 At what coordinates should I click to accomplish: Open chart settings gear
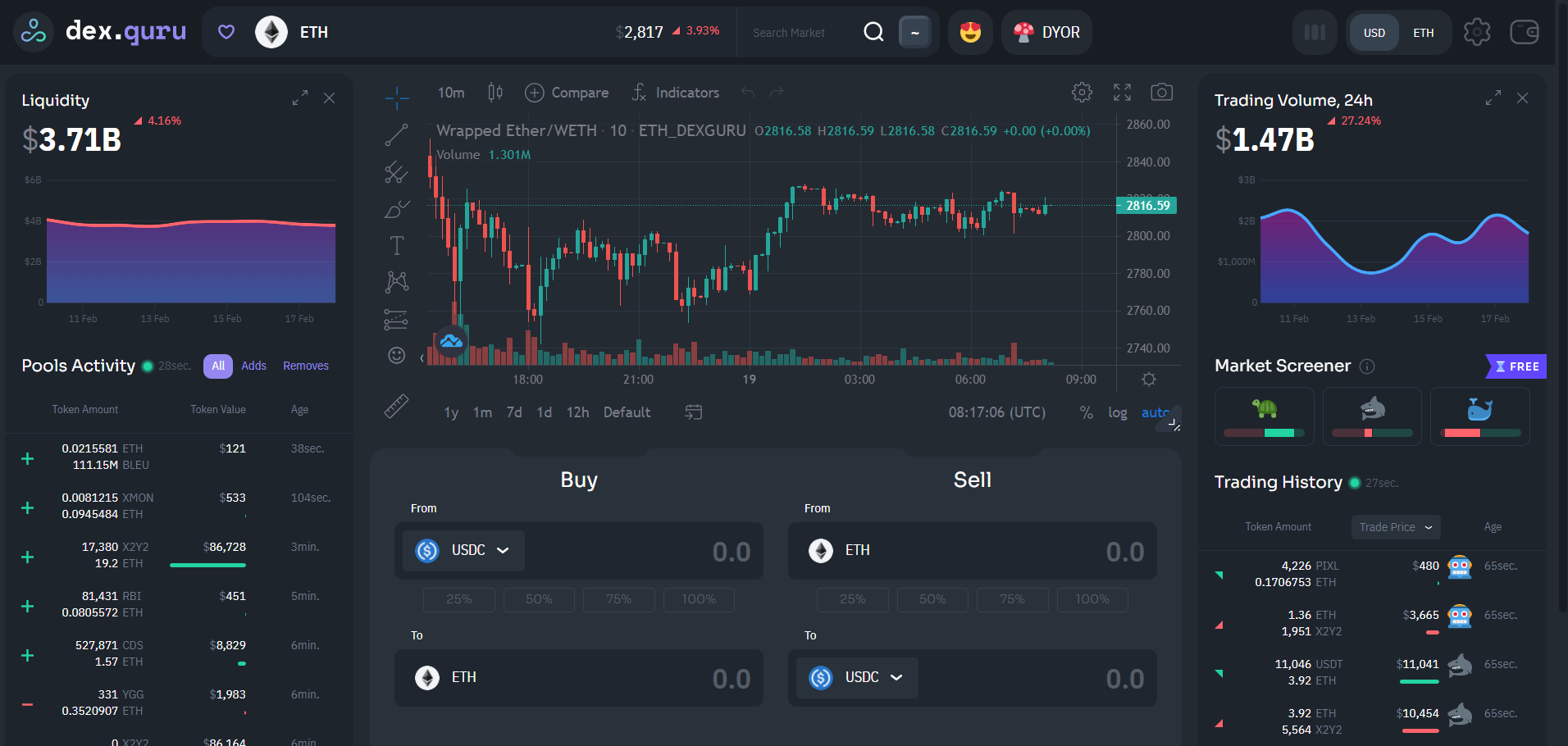pos(1082,92)
